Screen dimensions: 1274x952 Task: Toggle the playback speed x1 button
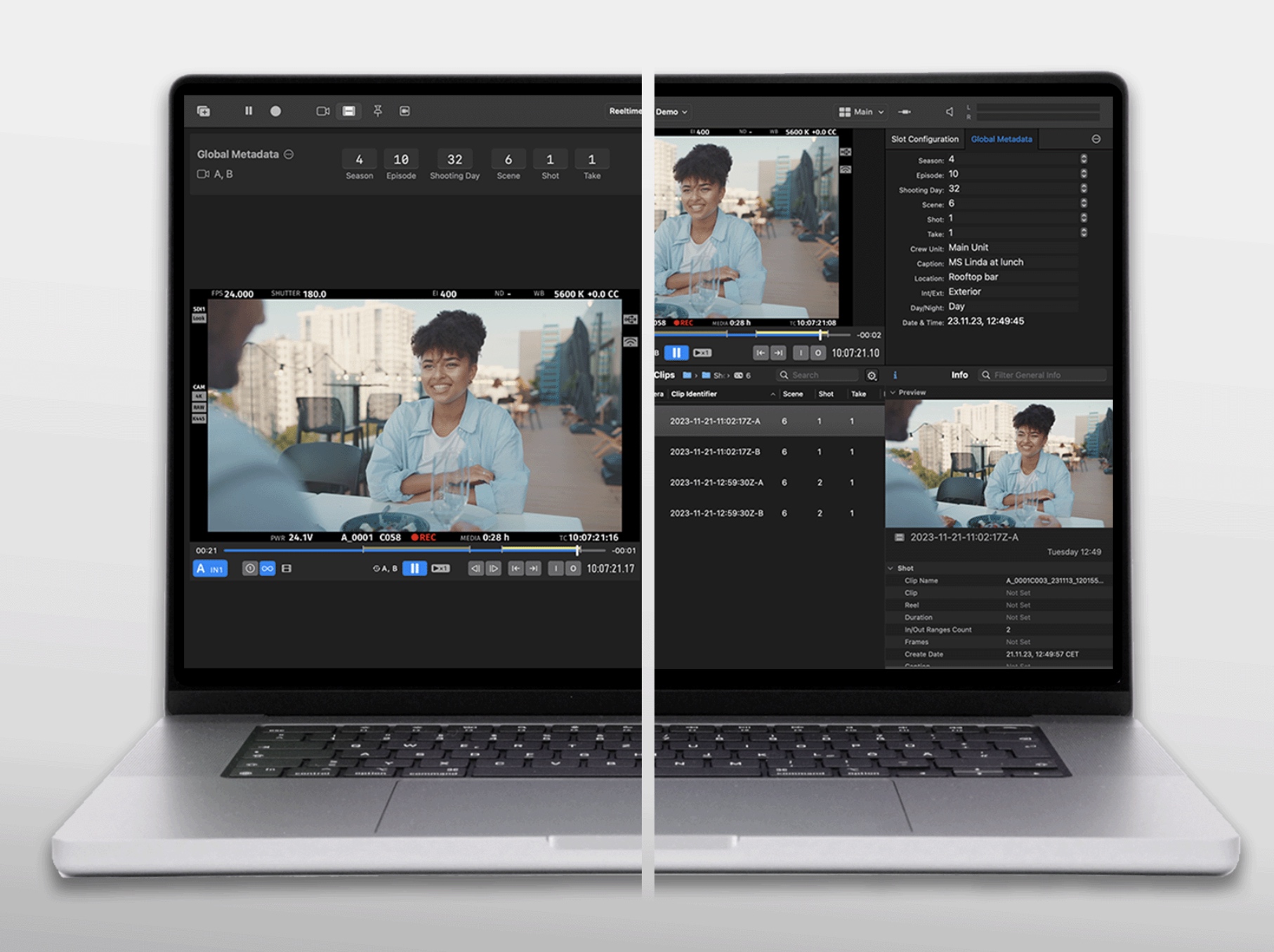pos(440,569)
